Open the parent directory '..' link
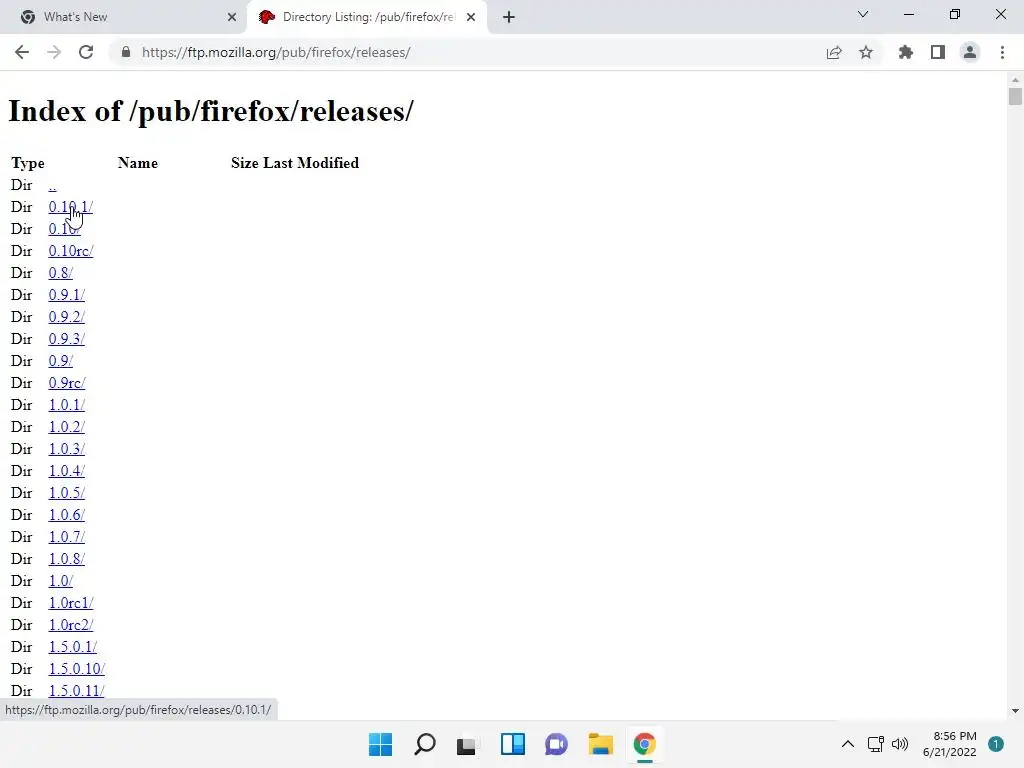 pos(52,185)
